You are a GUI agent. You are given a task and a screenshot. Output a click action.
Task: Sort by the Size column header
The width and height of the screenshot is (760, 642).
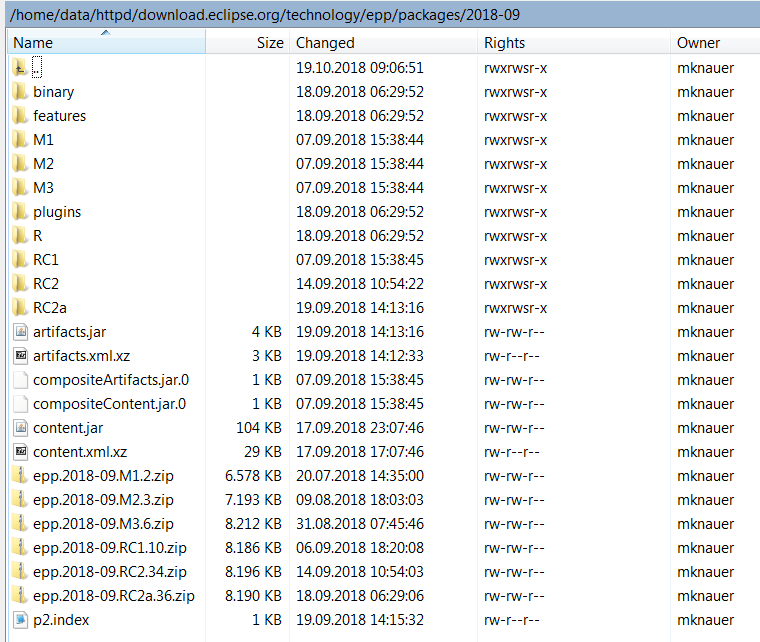point(248,42)
